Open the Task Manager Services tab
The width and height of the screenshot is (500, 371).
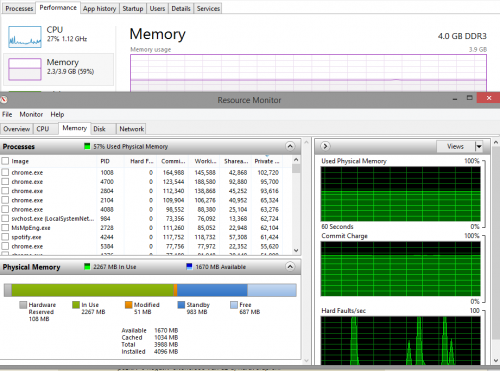click(208, 9)
